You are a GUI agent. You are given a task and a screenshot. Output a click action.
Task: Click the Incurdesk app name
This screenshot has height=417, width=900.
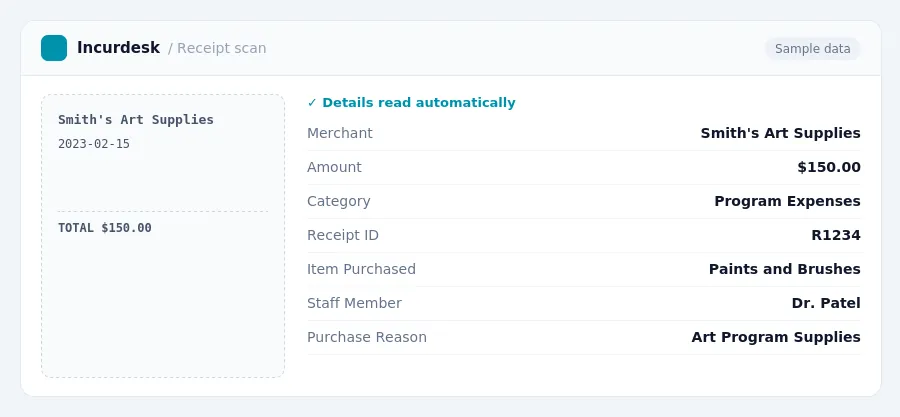118,48
